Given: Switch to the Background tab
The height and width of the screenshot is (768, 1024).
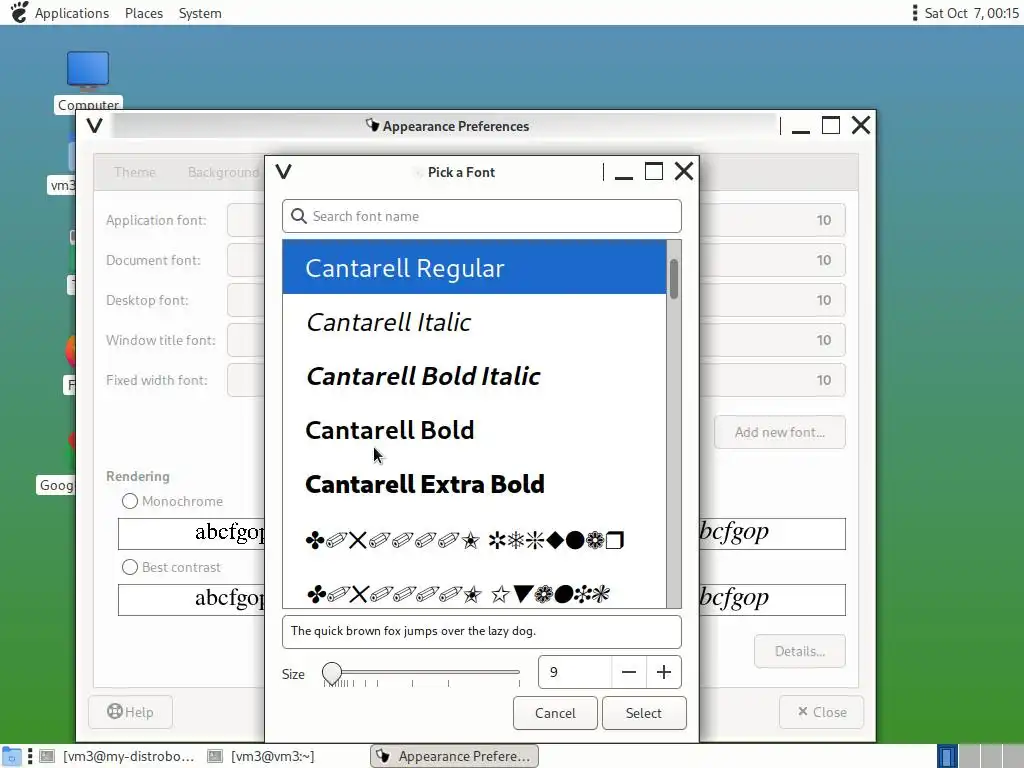Looking at the screenshot, I should 223,172.
